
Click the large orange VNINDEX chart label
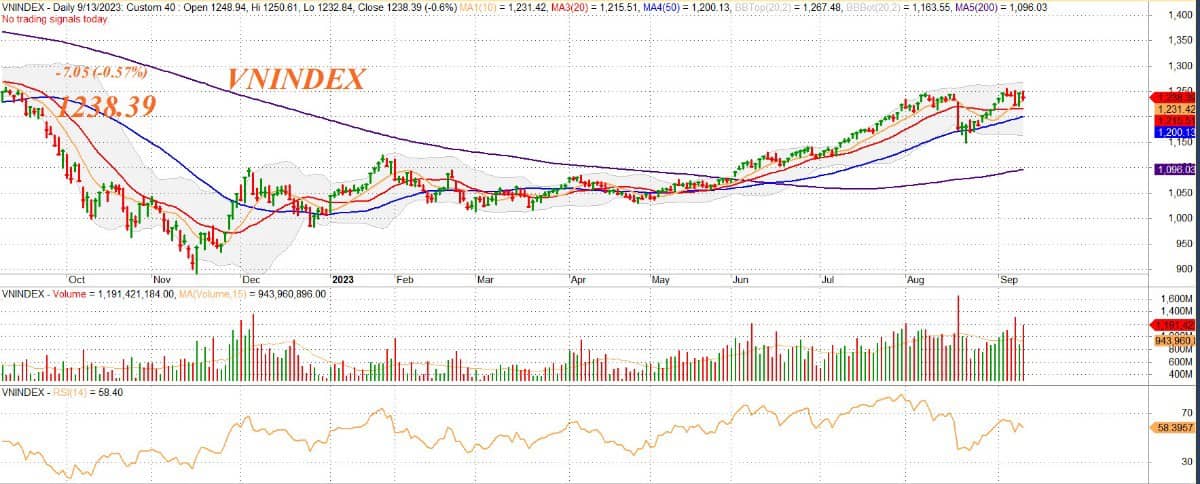pyautogui.click(x=297, y=79)
